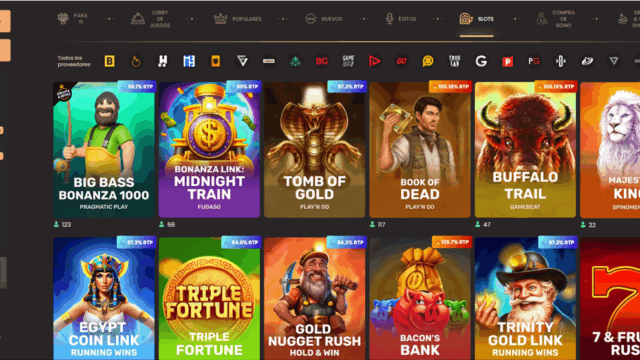This screenshot has height=360, width=640.
Task: Select the red GO provider logo
Action: click(401, 61)
